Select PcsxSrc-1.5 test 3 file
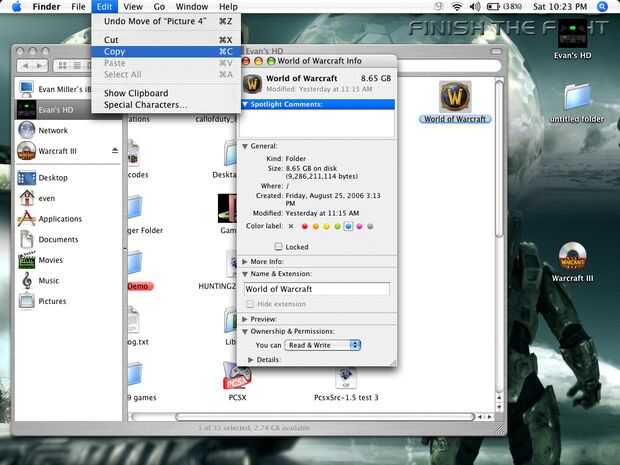Image resolution: width=620 pixels, height=465 pixels. tap(346, 384)
